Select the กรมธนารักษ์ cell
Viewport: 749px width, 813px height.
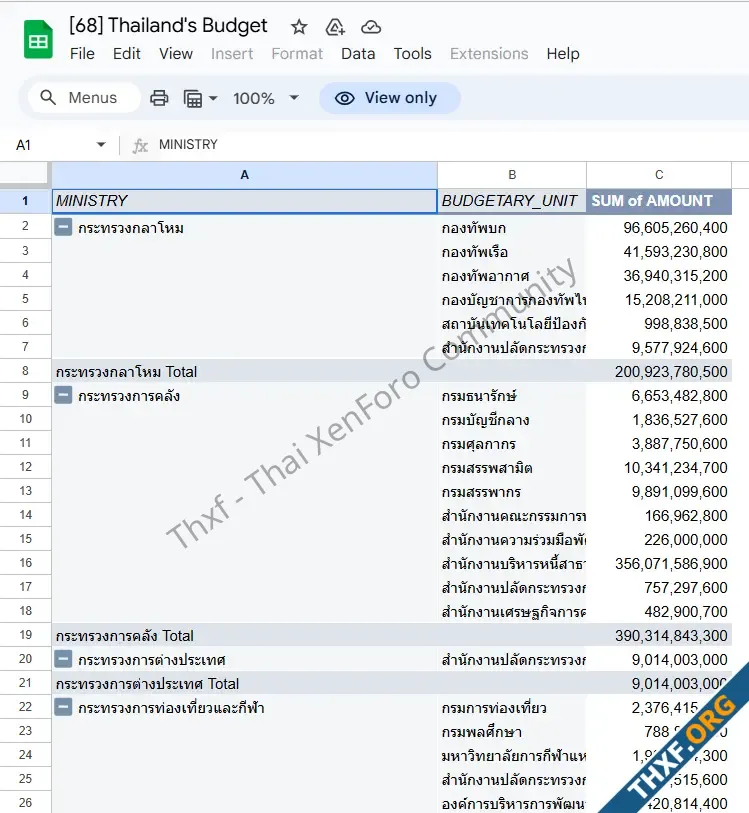point(512,396)
